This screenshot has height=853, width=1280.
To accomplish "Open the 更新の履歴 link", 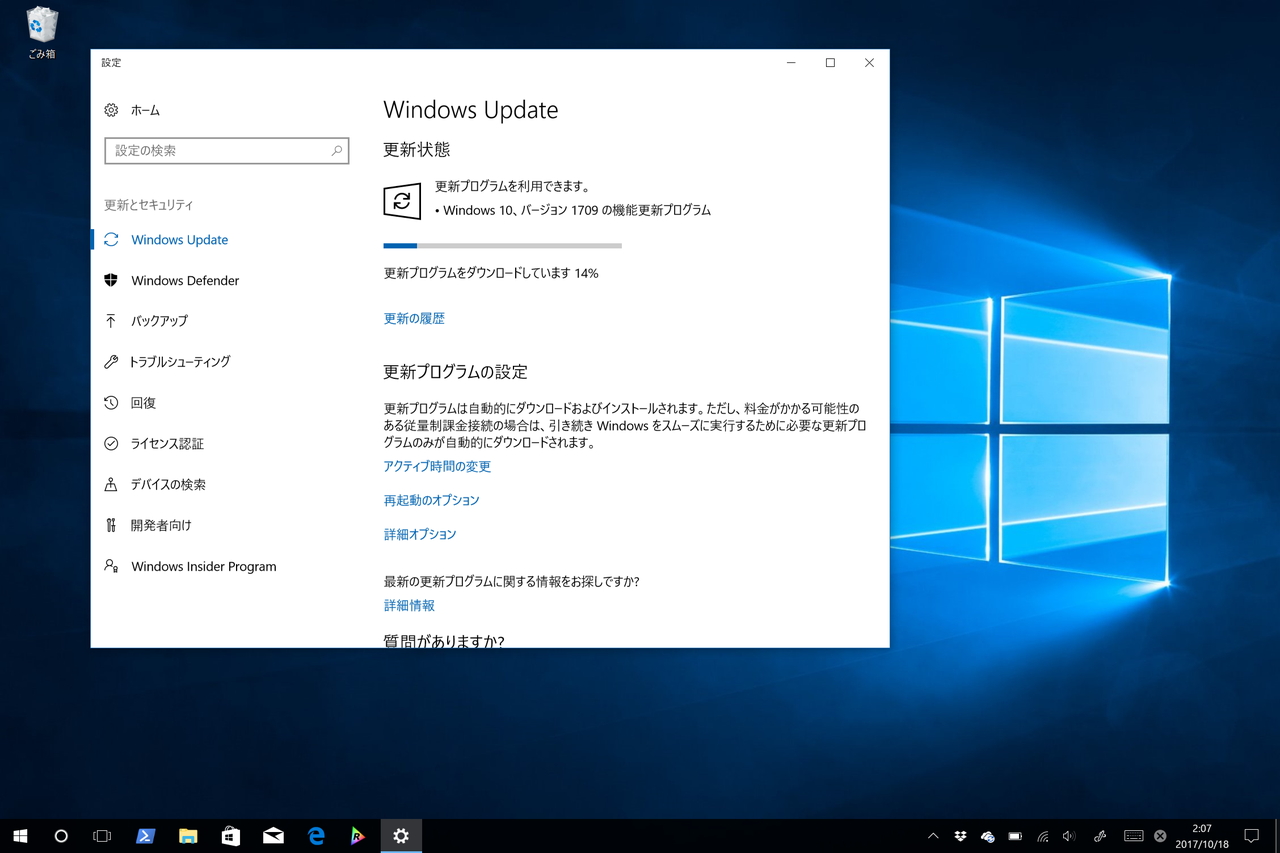I will tap(414, 317).
